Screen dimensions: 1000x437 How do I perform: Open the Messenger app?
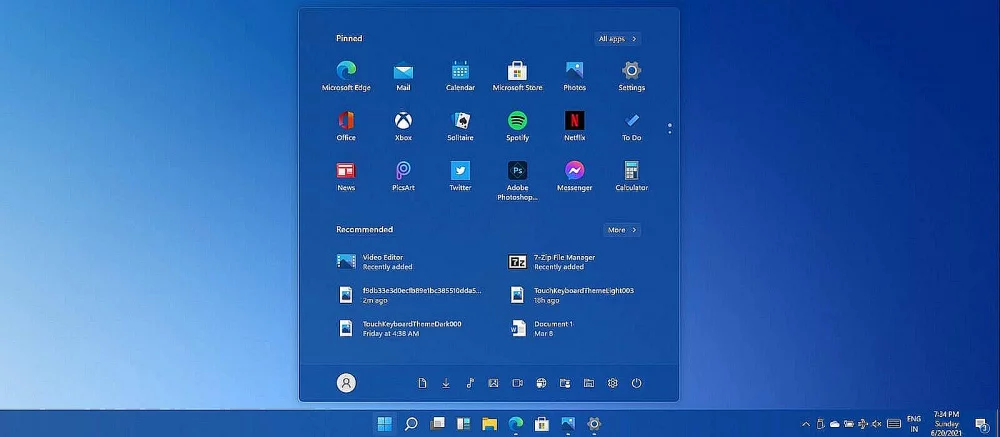coord(574,176)
